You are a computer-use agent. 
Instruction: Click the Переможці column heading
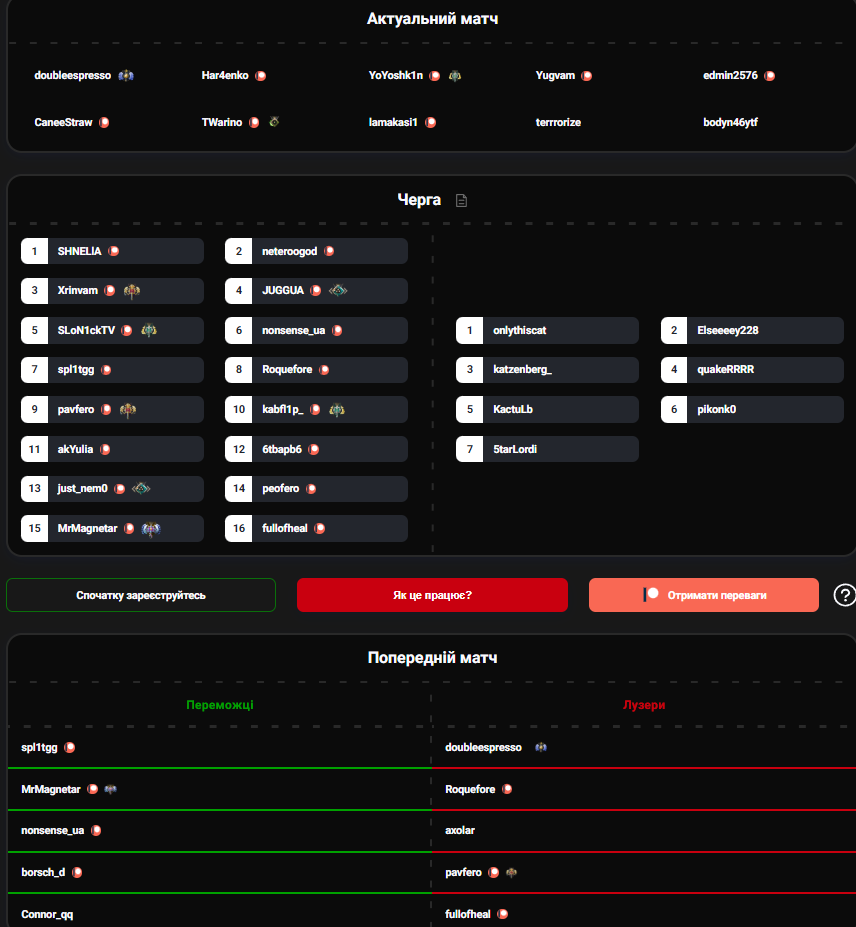point(220,705)
